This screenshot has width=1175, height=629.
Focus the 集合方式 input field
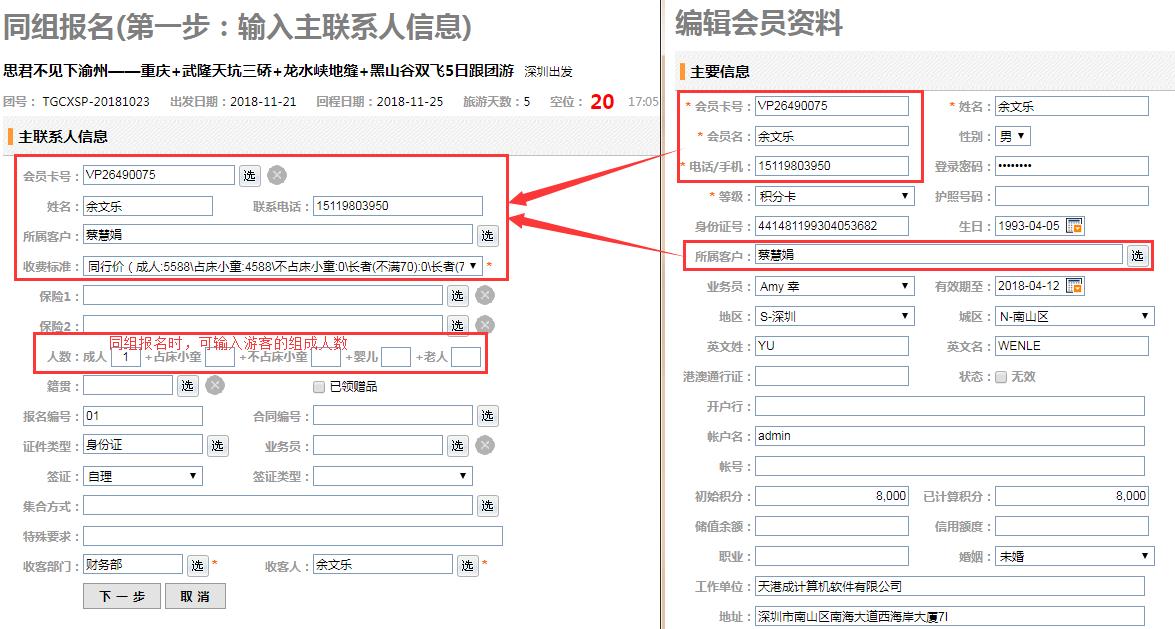click(278, 505)
